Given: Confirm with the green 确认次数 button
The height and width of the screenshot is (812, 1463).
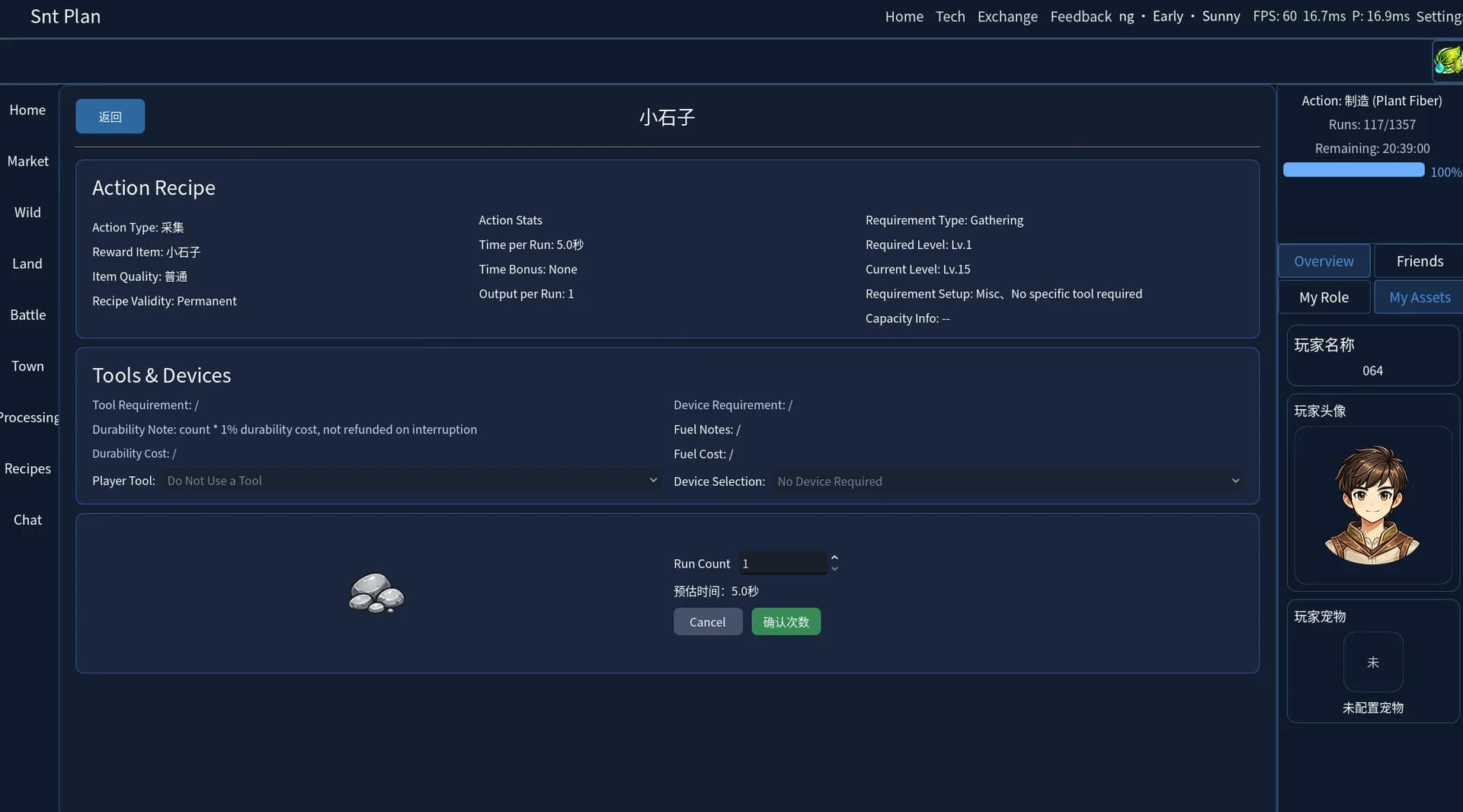Looking at the screenshot, I should click(786, 622).
